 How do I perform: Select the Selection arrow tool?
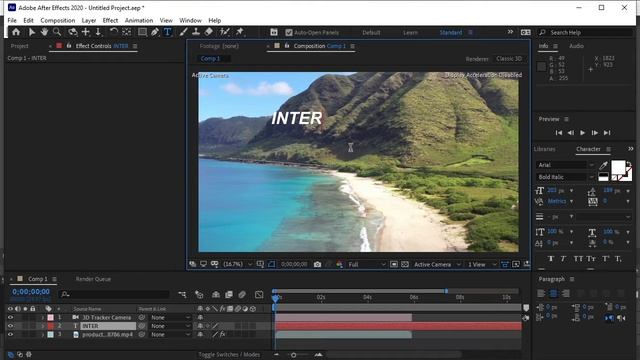[x=31, y=32]
